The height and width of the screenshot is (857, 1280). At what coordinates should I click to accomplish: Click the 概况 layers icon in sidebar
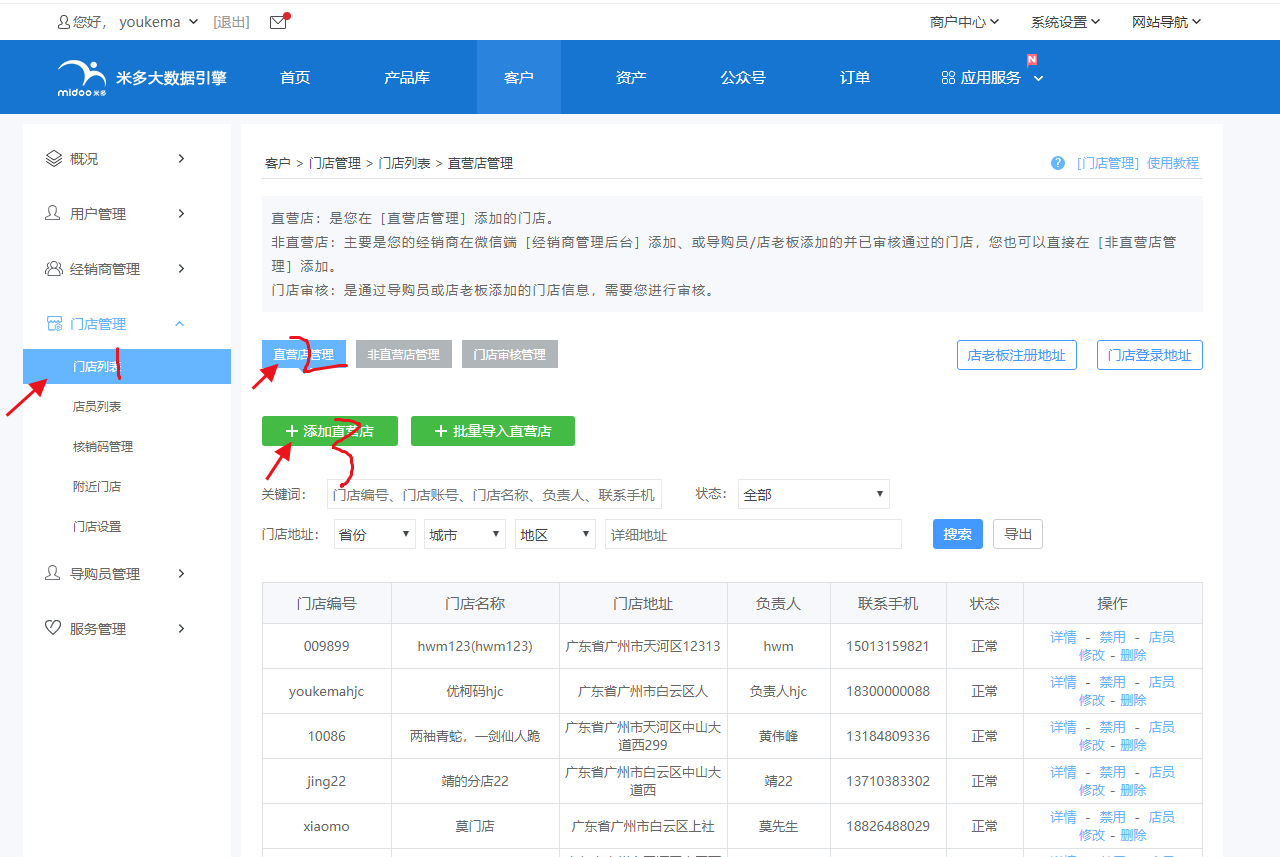click(x=54, y=159)
